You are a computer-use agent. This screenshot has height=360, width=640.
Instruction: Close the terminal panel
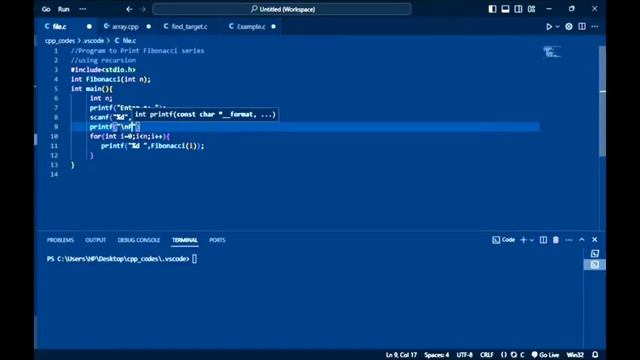click(595, 240)
